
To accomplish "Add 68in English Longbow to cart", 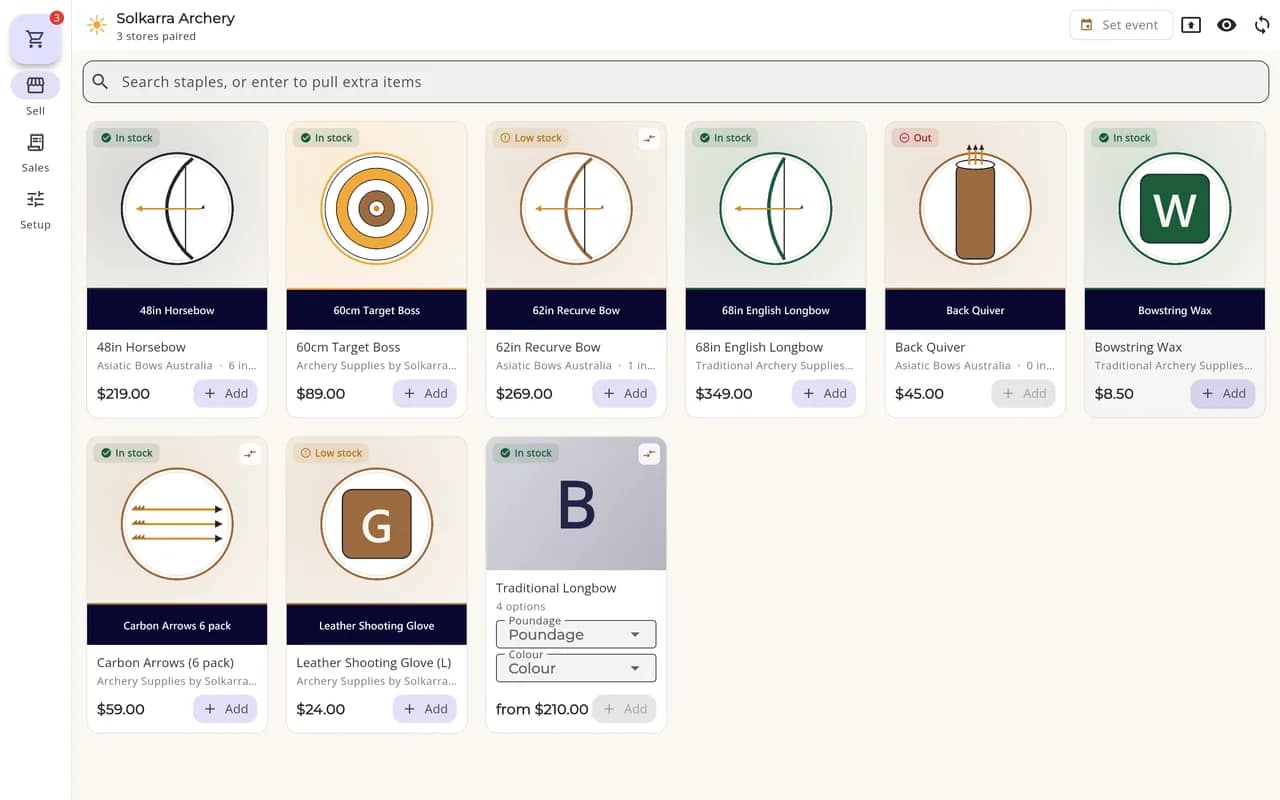I will pos(824,394).
